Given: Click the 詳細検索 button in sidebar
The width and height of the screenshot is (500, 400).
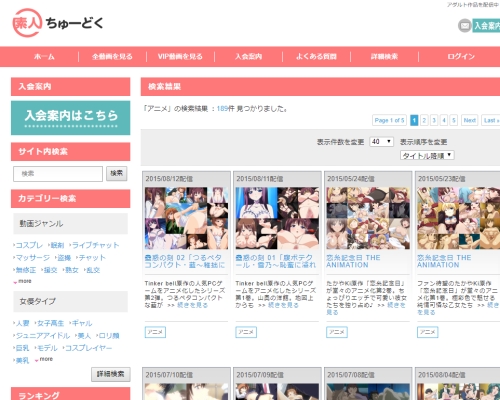Looking at the screenshot, I should [111, 374].
